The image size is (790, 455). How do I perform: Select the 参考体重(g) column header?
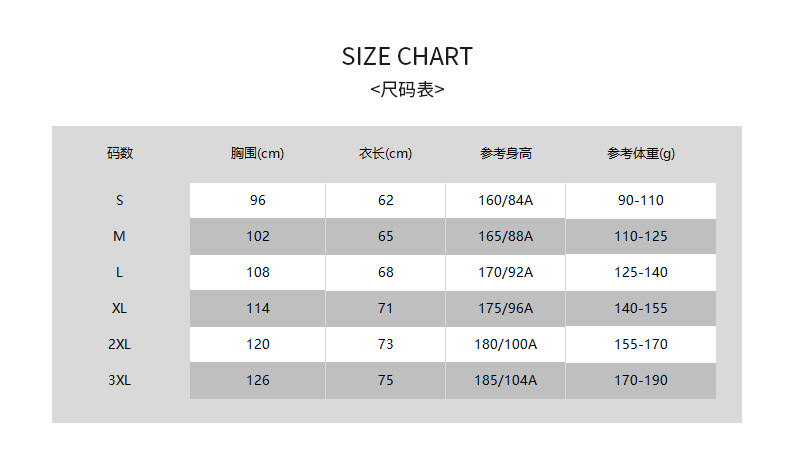point(640,153)
